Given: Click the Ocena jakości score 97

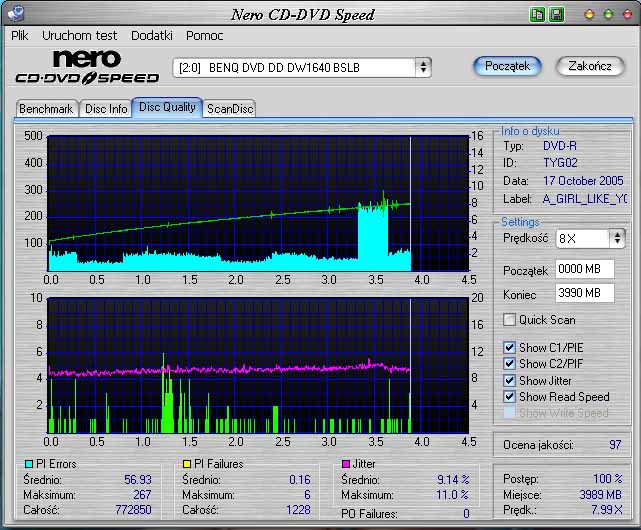Looking at the screenshot, I should coord(615,445).
